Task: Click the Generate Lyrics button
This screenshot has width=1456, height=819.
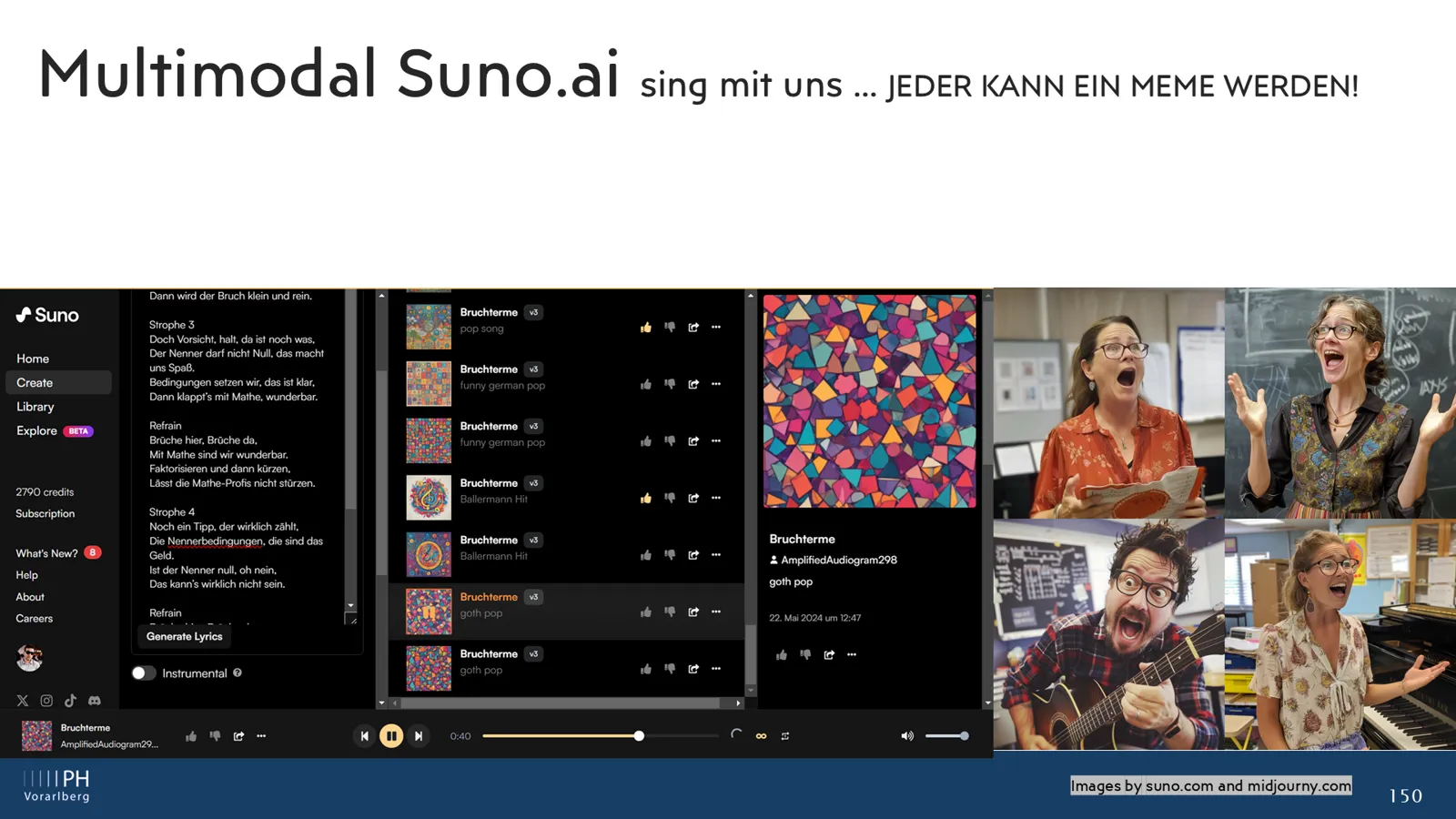Action: [x=185, y=636]
